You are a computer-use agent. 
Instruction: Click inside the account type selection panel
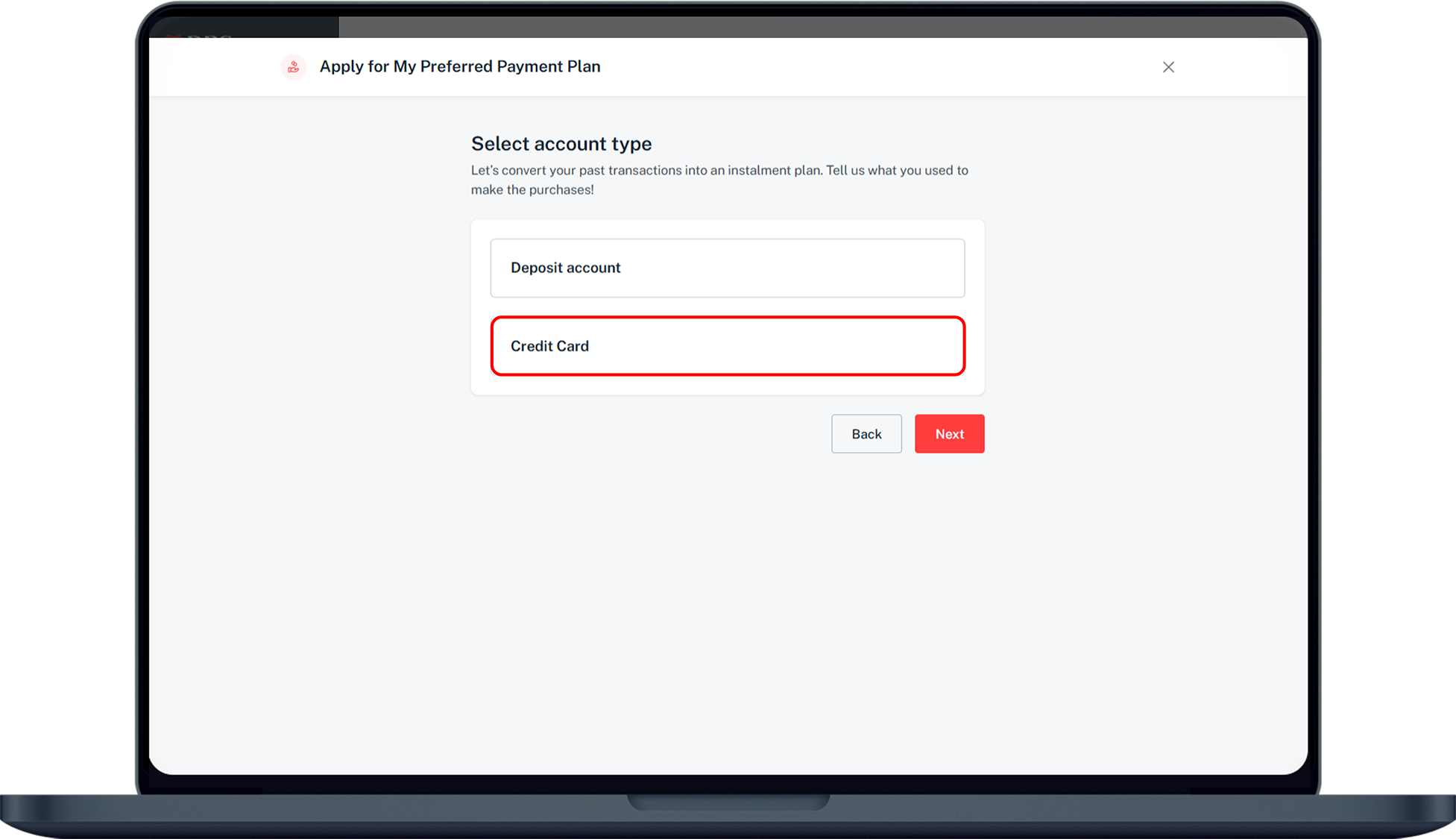point(728,307)
